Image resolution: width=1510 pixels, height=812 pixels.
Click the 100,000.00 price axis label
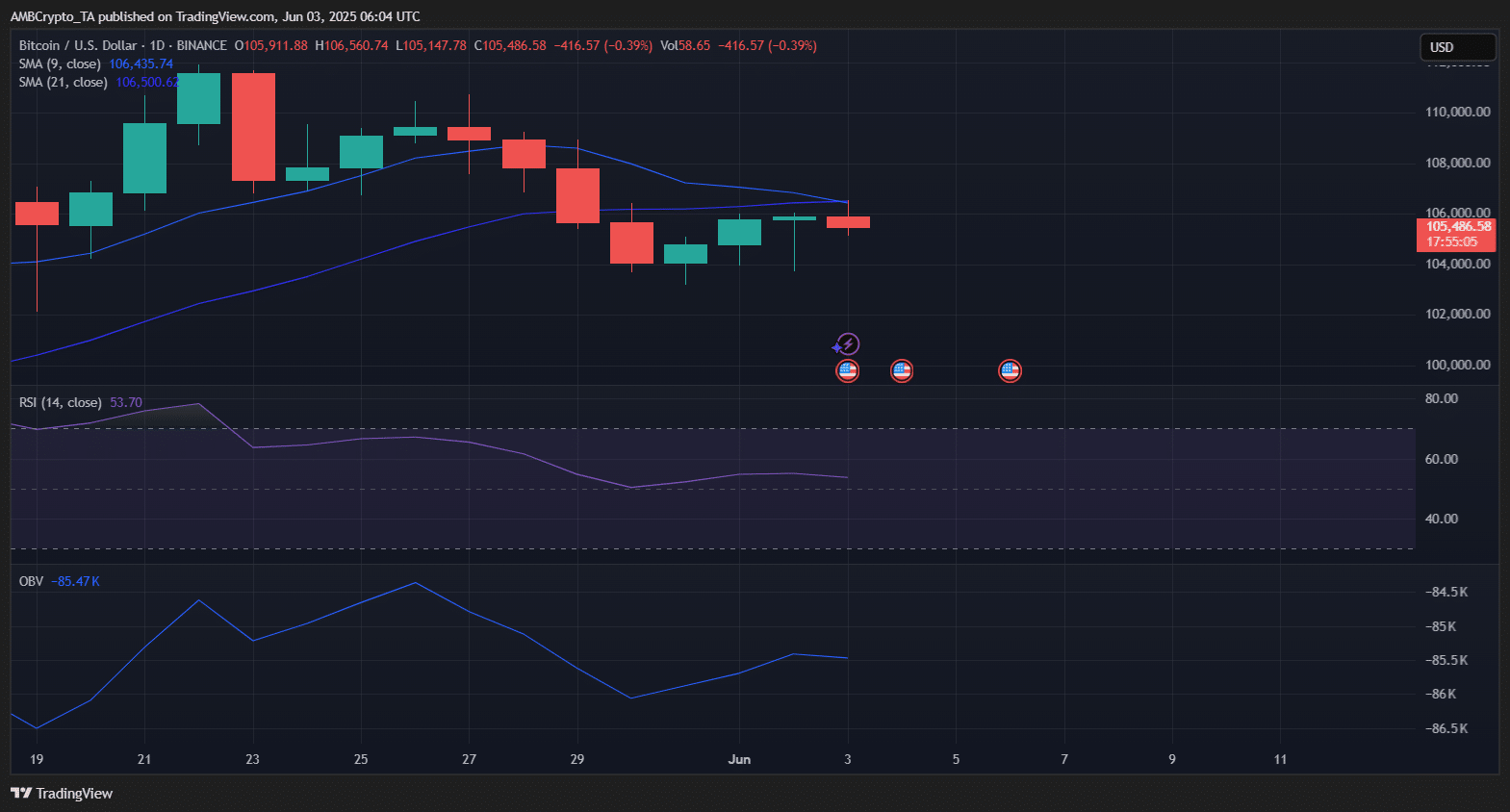pyautogui.click(x=1457, y=365)
